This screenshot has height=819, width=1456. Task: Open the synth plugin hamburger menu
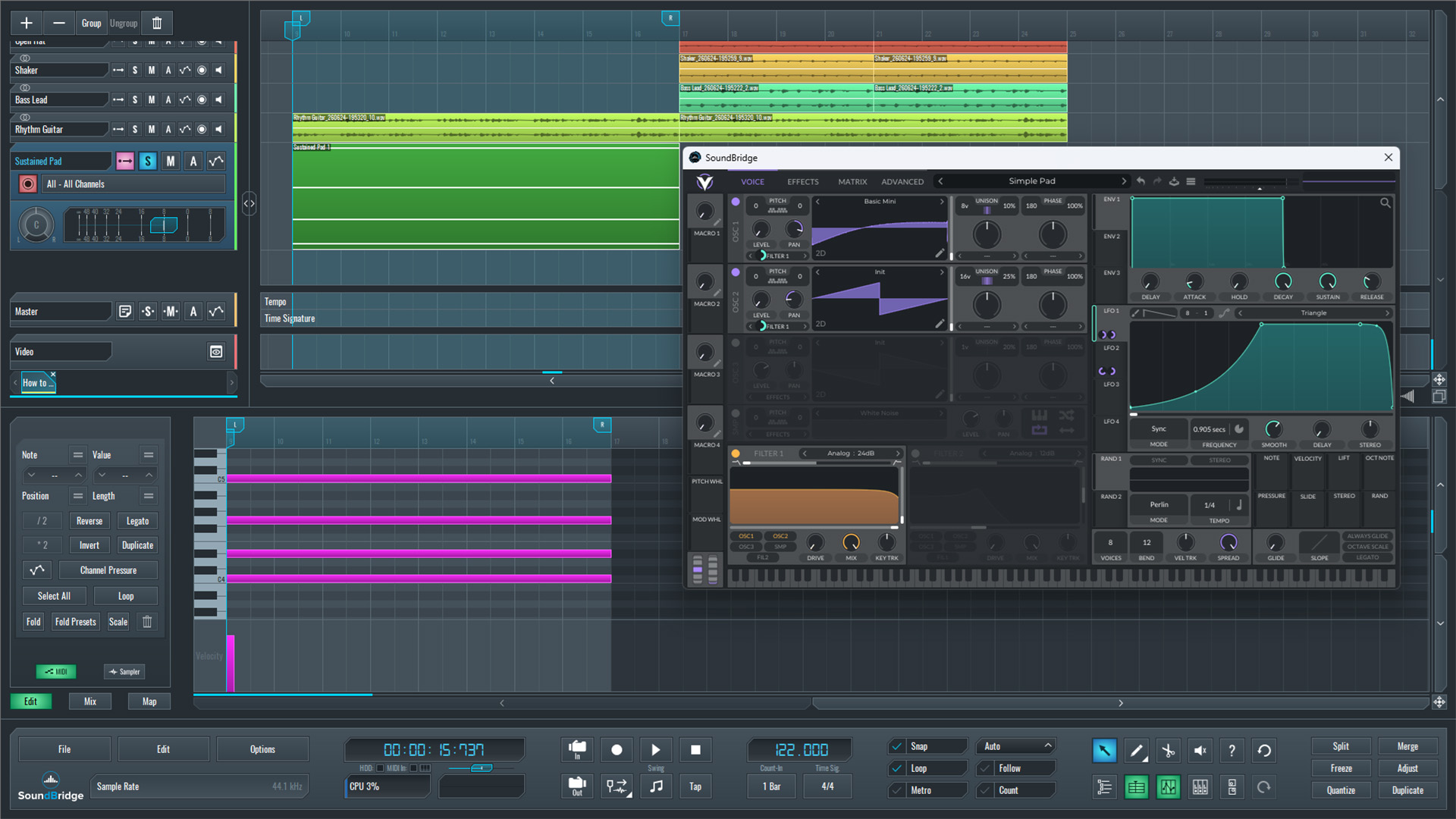[1191, 181]
